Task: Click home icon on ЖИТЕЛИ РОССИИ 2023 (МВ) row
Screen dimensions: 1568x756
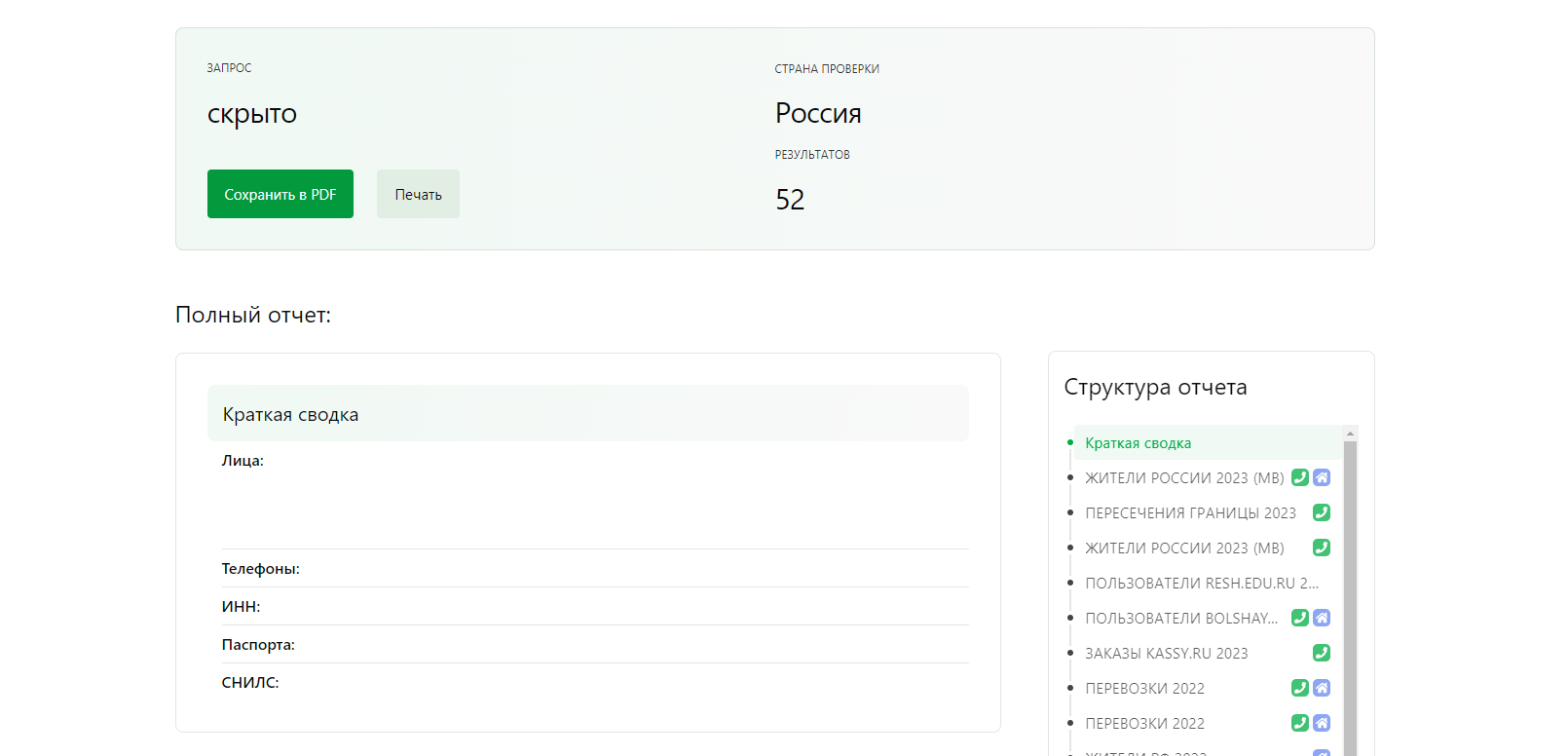Action: click(1322, 477)
